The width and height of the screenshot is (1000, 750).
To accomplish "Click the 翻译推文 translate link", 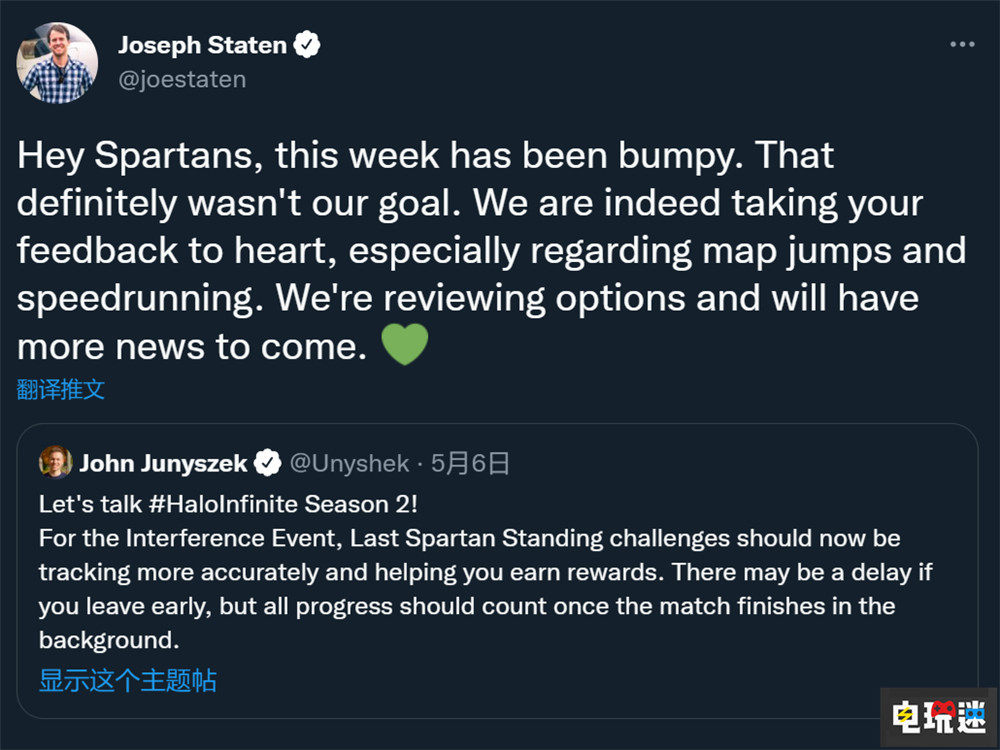I will point(60,390).
